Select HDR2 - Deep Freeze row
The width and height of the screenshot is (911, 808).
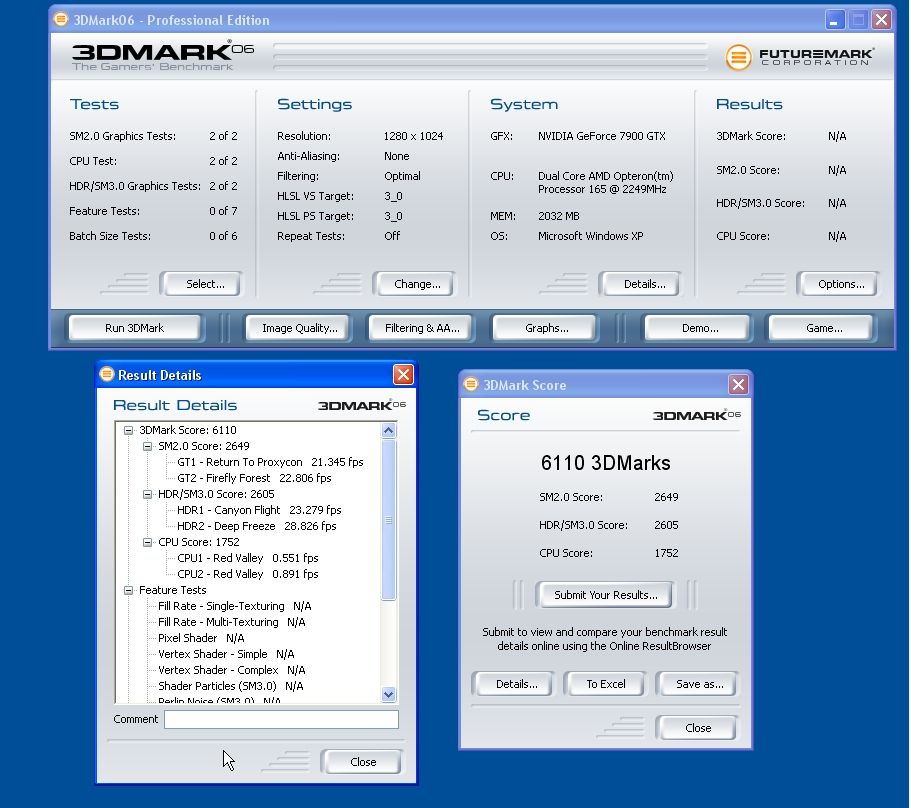(x=256, y=526)
